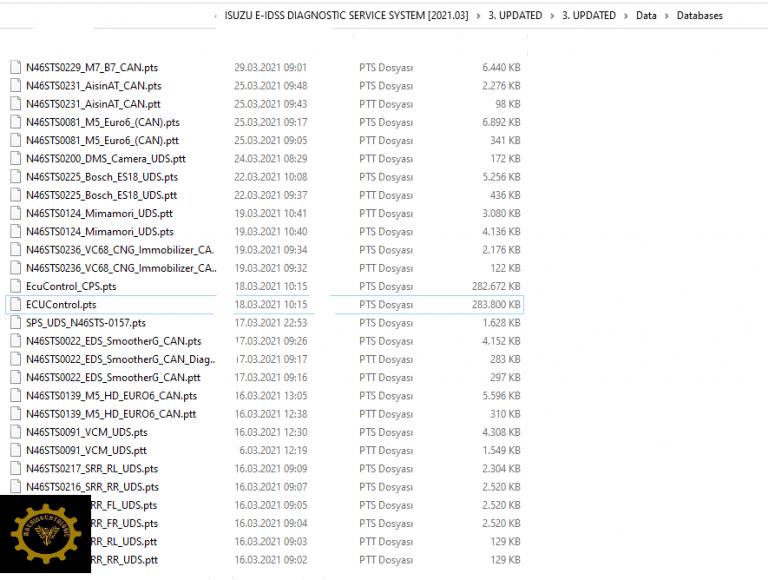Screen dimensions: 768x580
Task: Select file name ending RR_FL_UDS.pts
Action: 124,505
